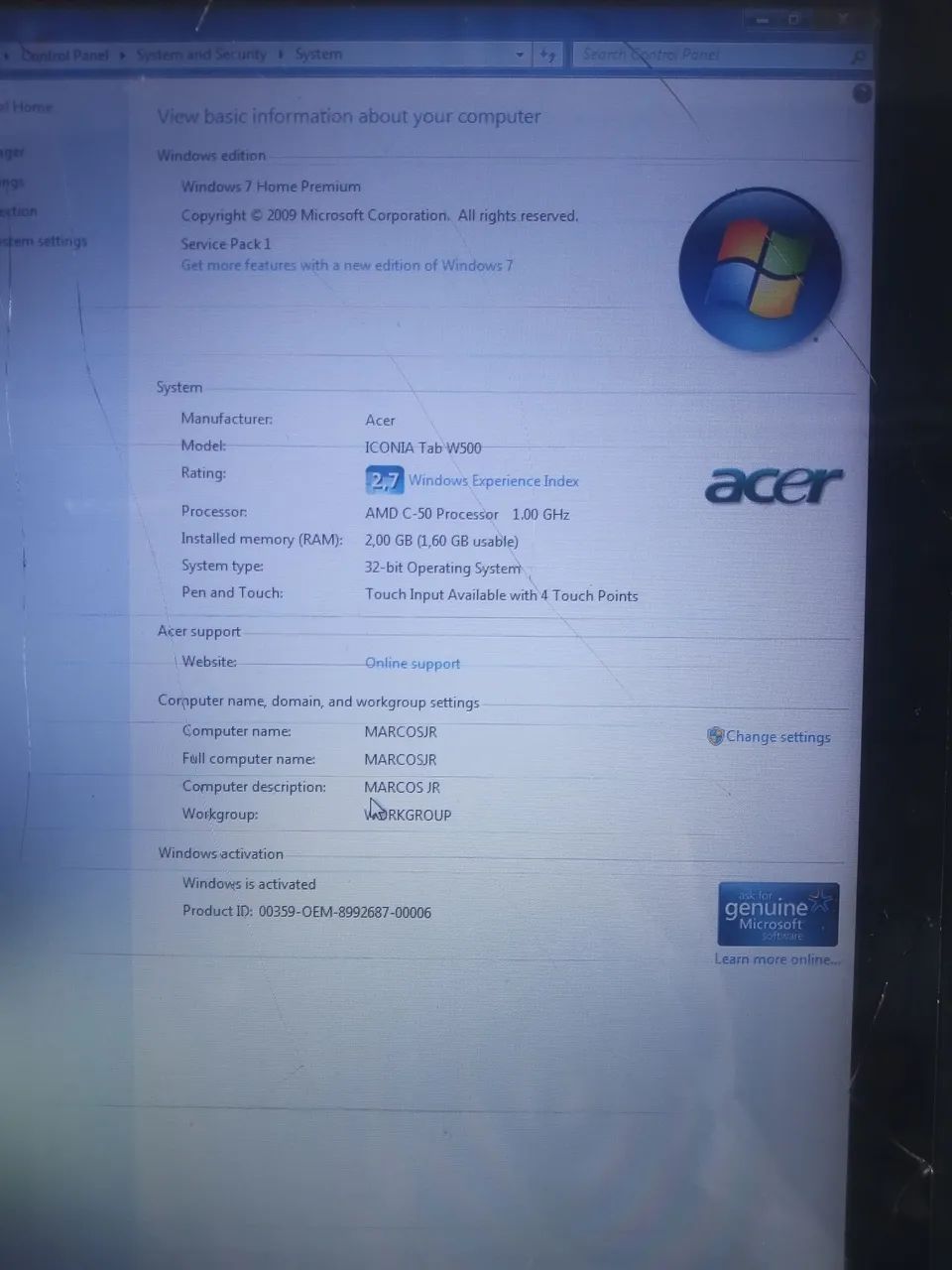Click the genuine Microsoft software badge
Viewport: 952px width, 1270px height.
point(777,913)
